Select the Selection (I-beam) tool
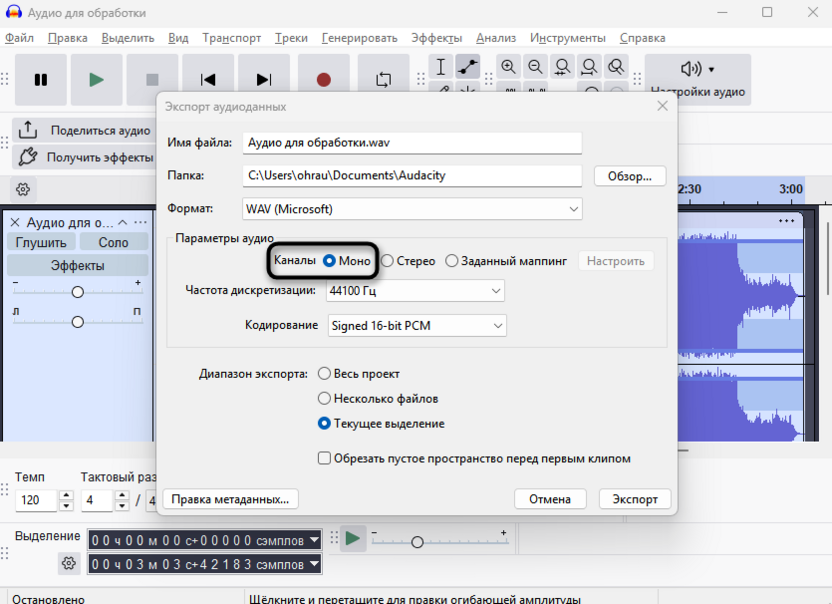This screenshot has height=604, width=832. coord(441,67)
